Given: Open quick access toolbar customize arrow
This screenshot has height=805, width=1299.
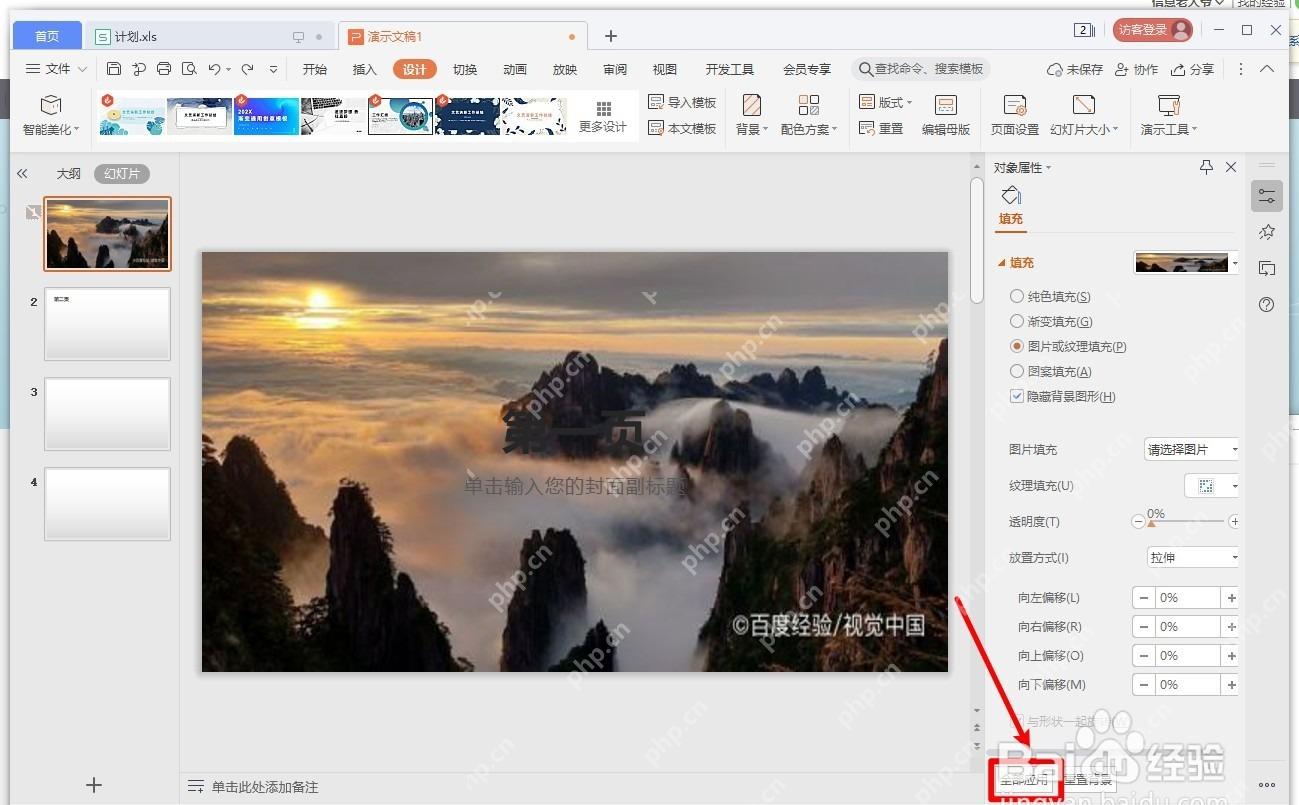Looking at the screenshot, I should [x=274, y=69].
